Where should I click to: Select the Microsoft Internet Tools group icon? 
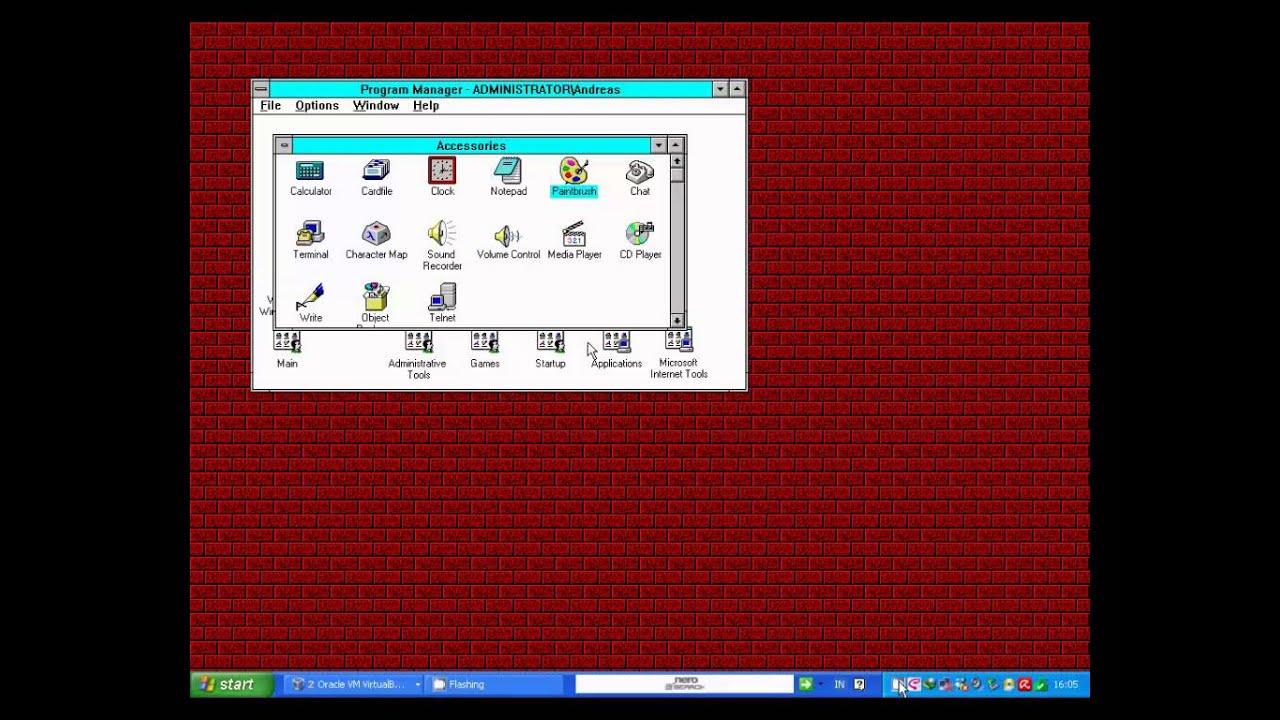[x=679, y=356]
